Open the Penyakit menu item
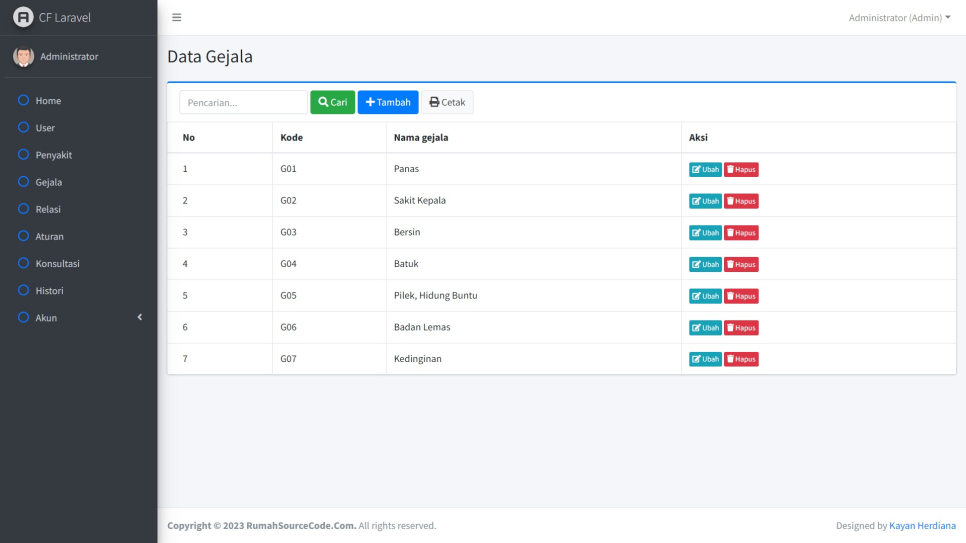Viewport: 966px width, 543px height. (x=79, y=155)
